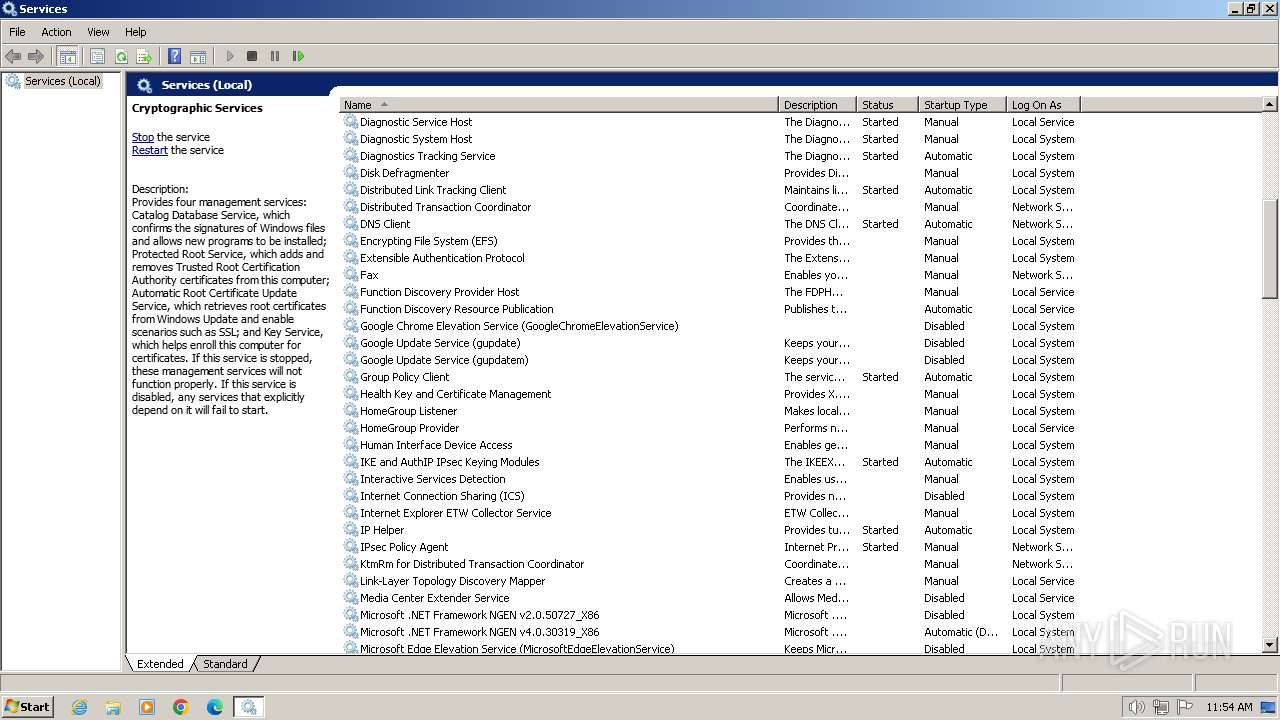Sort by the Status column header
This screenshot has width=1280, height=720.
pos(887,105)
